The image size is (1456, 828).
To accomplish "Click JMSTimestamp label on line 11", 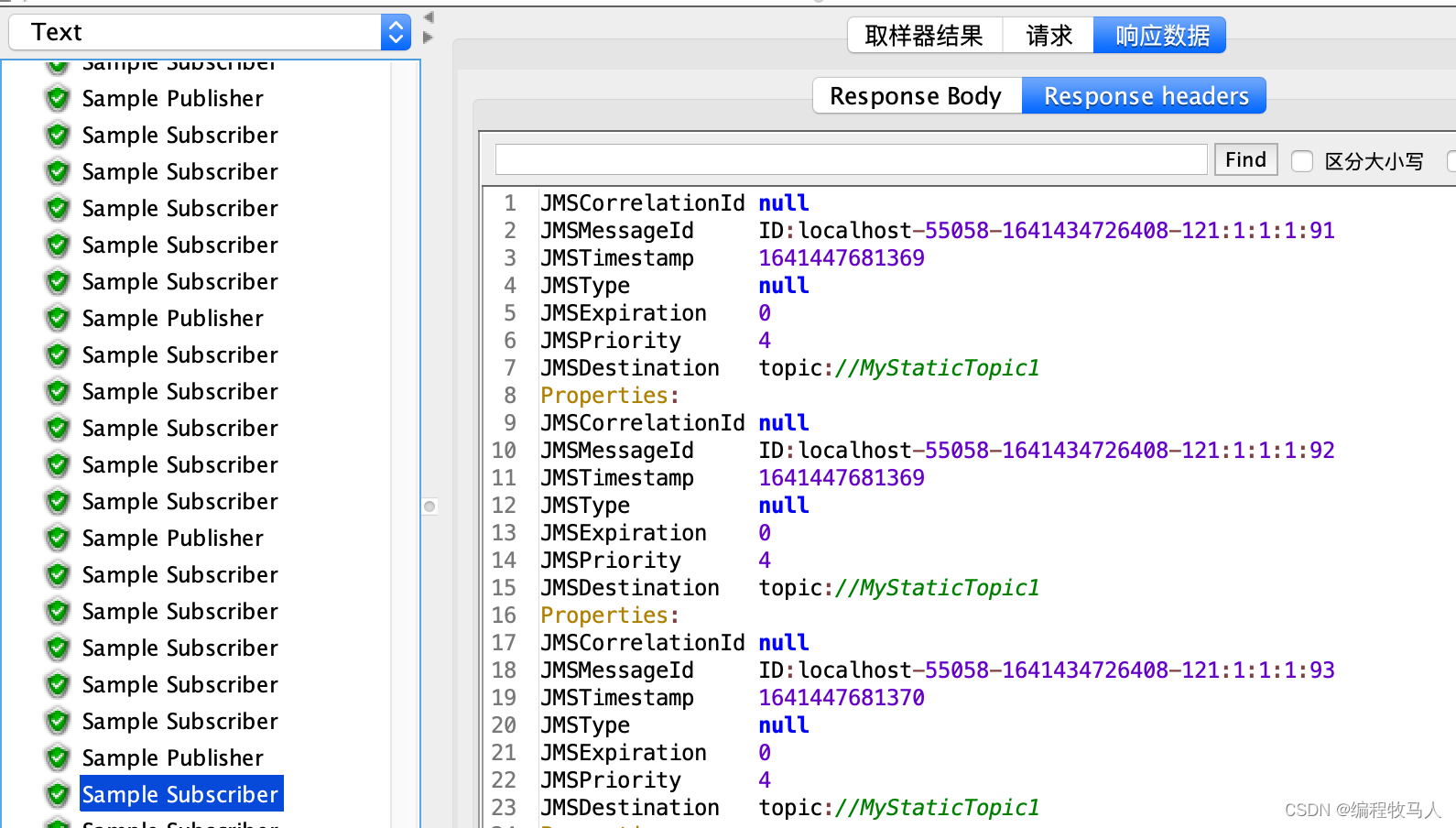I will [617, 477].
